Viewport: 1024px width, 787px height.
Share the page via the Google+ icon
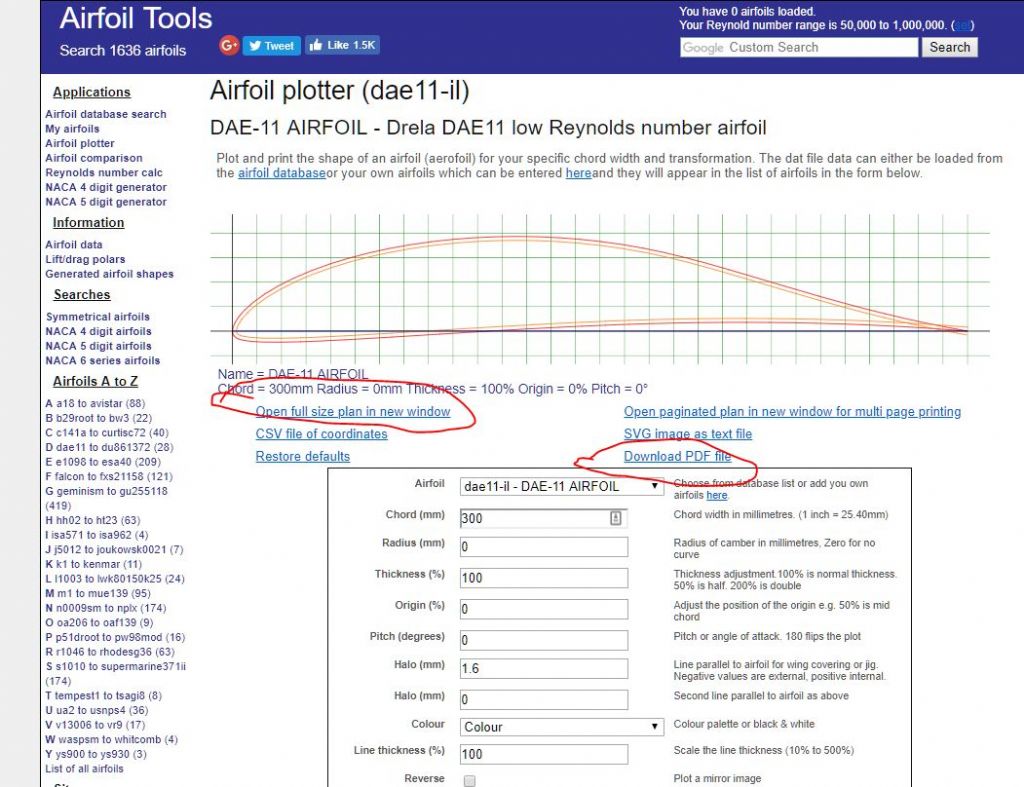coord(228,45)
